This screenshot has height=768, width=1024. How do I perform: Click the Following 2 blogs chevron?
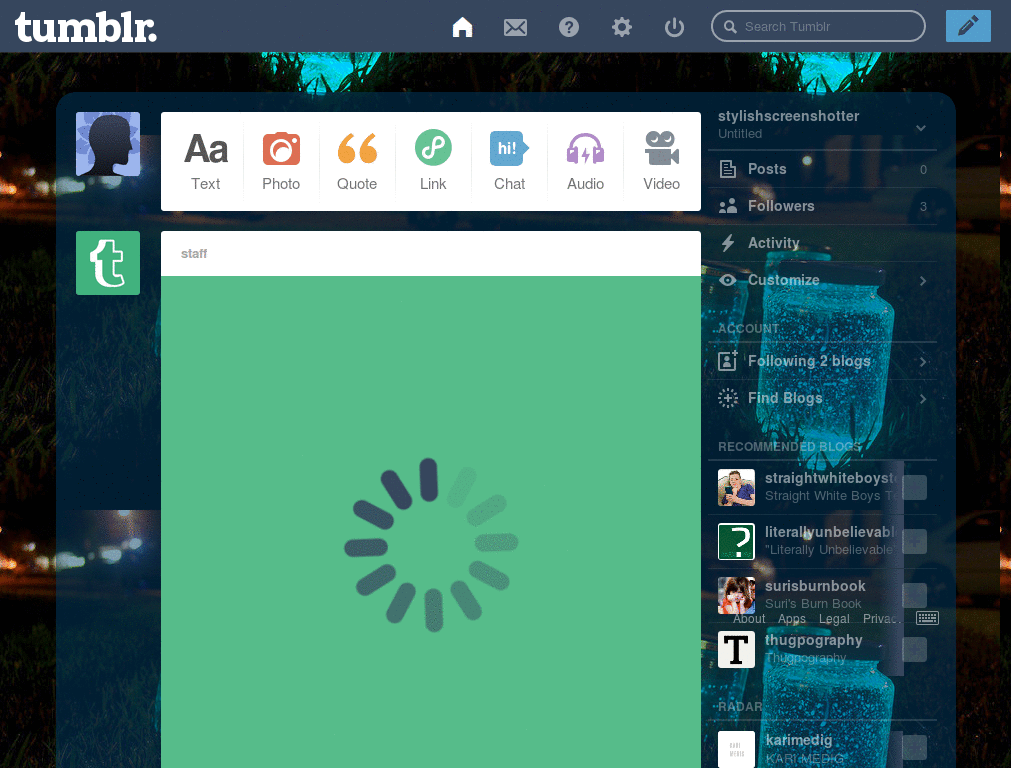pos(923,361)
